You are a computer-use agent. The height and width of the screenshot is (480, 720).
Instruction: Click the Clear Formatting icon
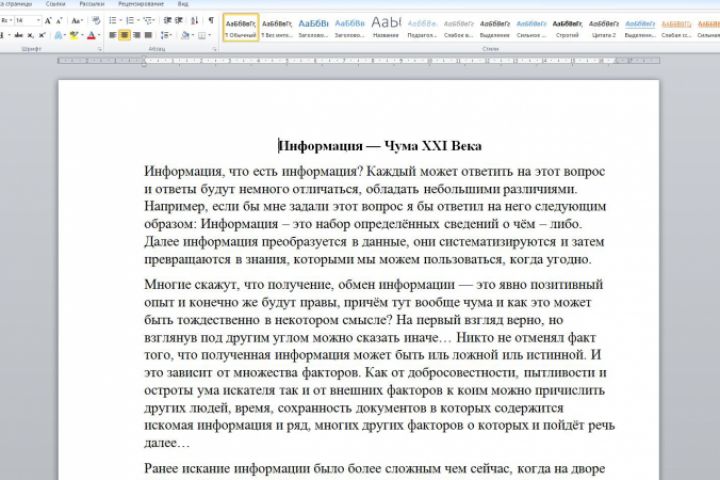[96, 21]
